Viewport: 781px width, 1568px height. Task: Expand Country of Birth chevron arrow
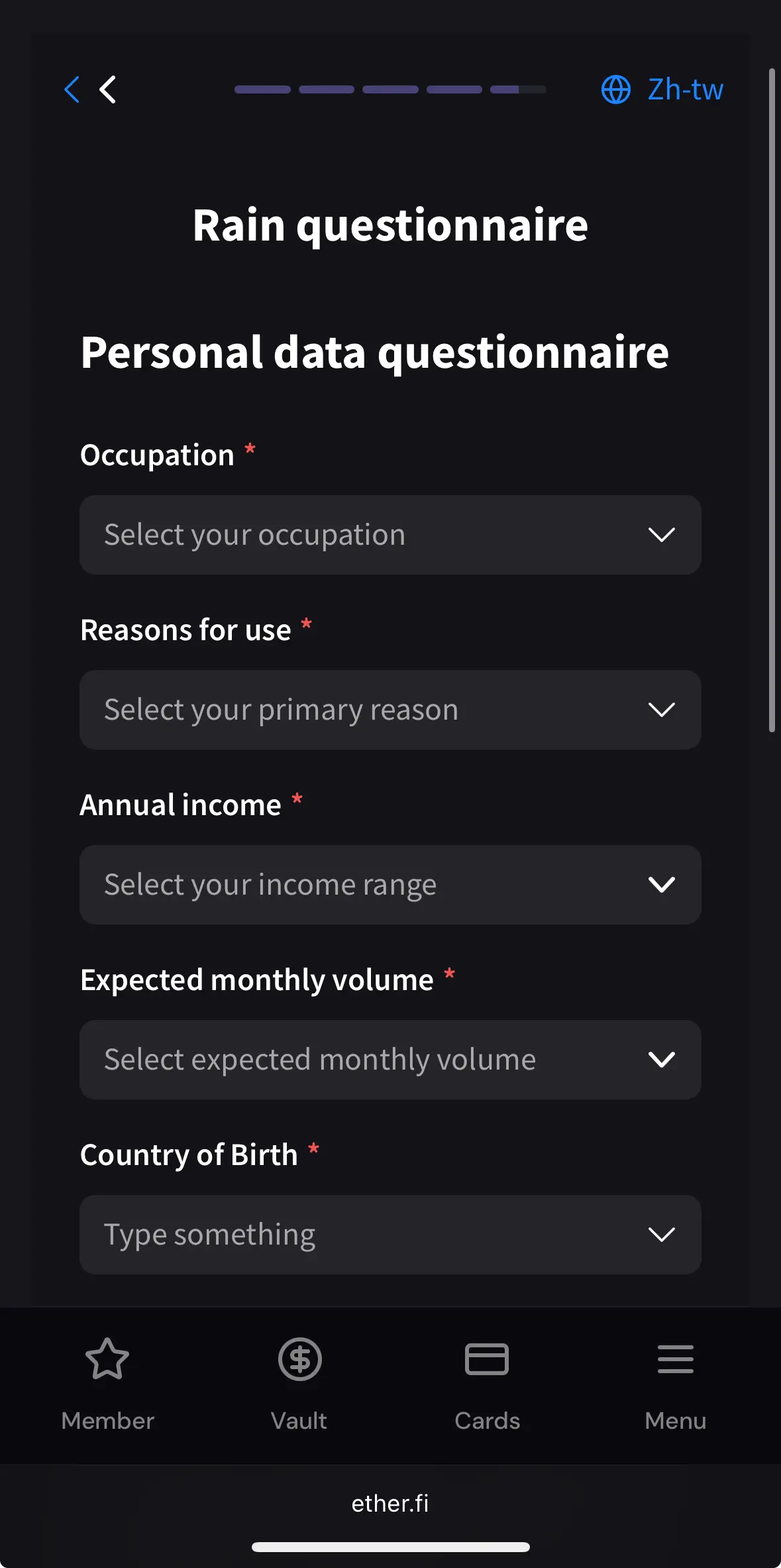click(x=661, y=1235)
